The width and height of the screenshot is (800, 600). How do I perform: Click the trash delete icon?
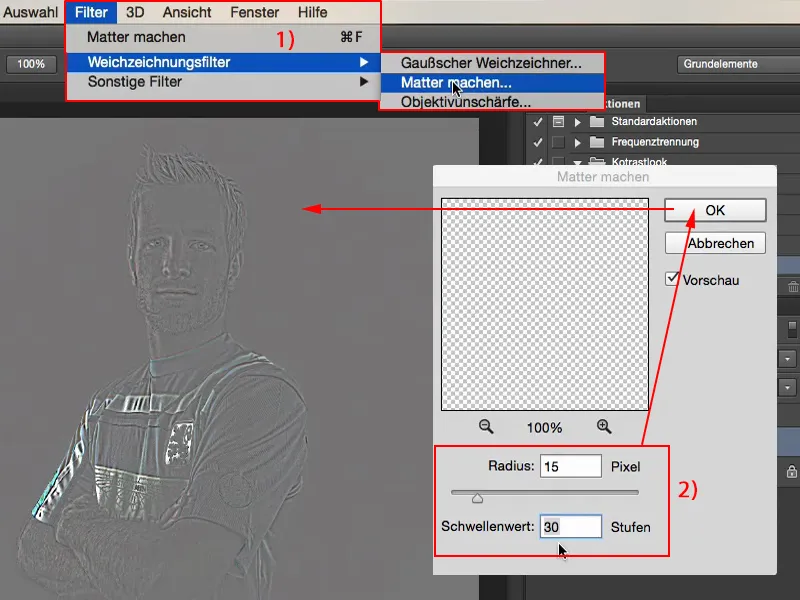click(x=793, y=287)
